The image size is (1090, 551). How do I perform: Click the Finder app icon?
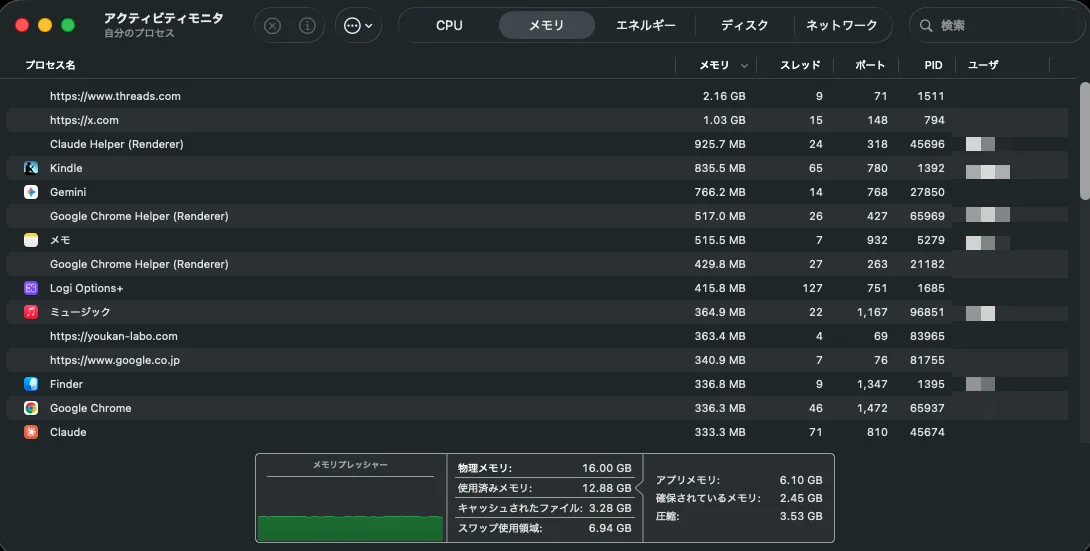point(31,384)
